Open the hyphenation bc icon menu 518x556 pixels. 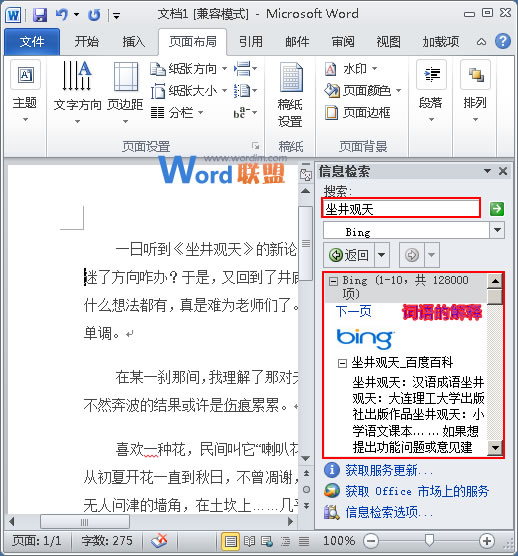click(245, 113)
